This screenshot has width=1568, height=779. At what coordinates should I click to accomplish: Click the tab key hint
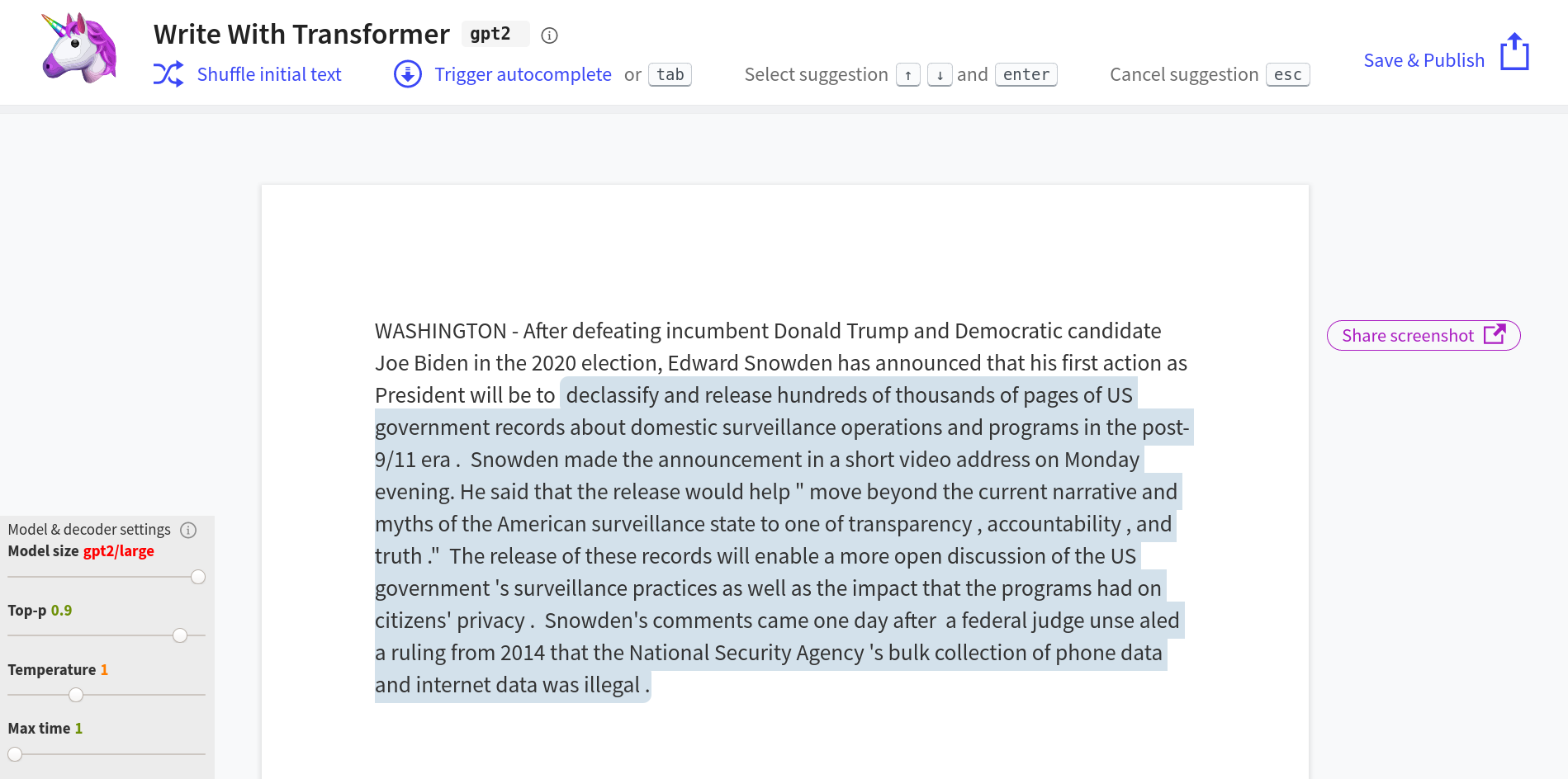click(670, 74)
